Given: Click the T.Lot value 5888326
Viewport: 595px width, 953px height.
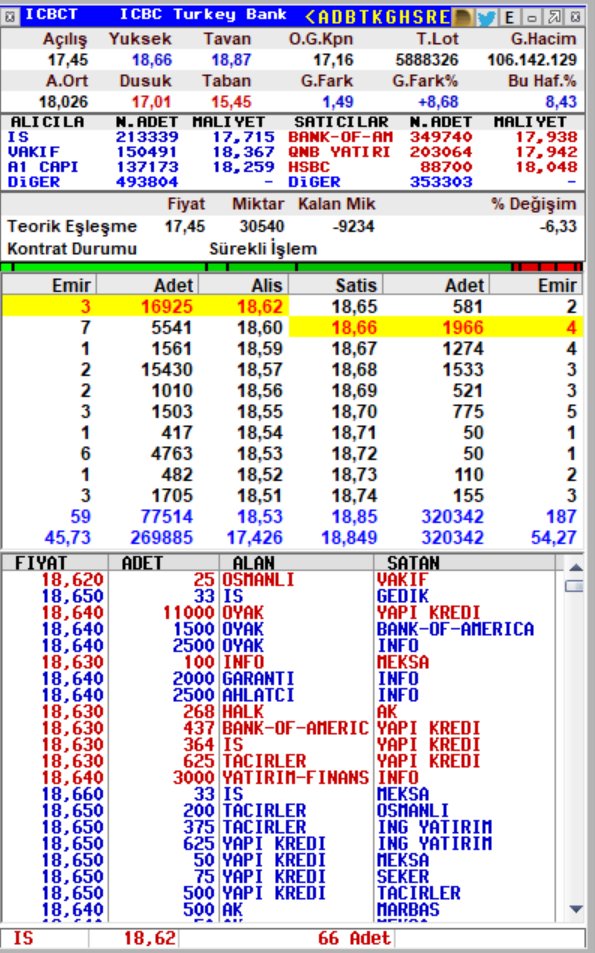Looking at the screenshot, I should [x=427, y=60].
